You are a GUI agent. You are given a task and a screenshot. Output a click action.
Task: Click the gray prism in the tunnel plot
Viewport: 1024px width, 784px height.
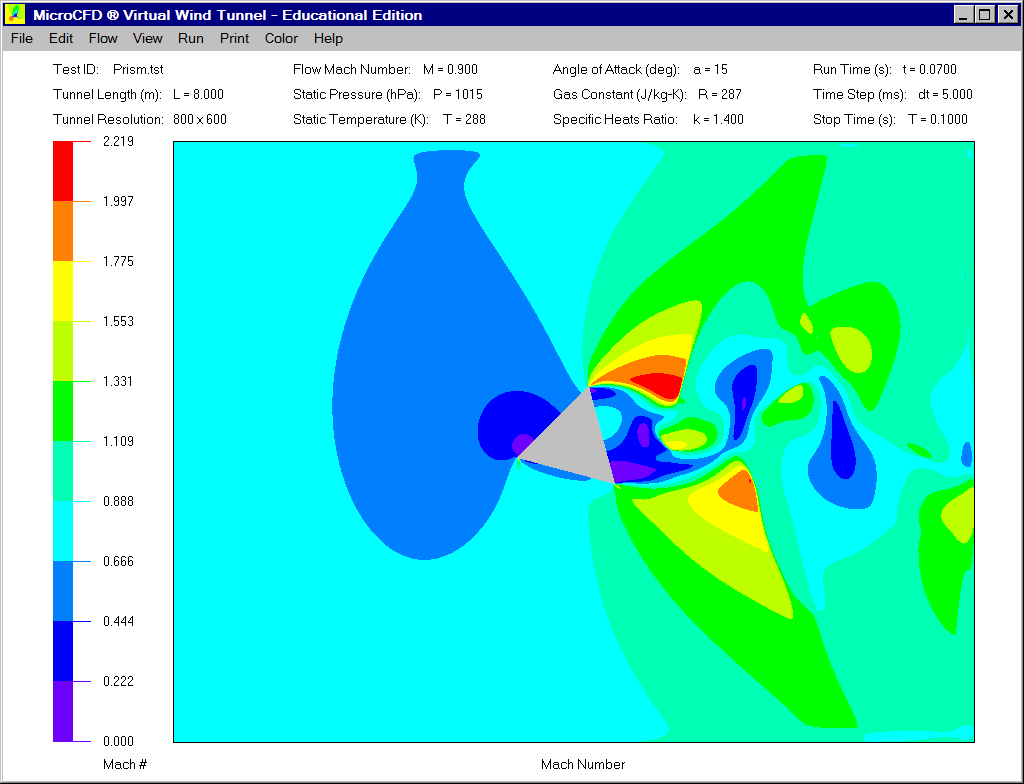click(x=575, y=441)
